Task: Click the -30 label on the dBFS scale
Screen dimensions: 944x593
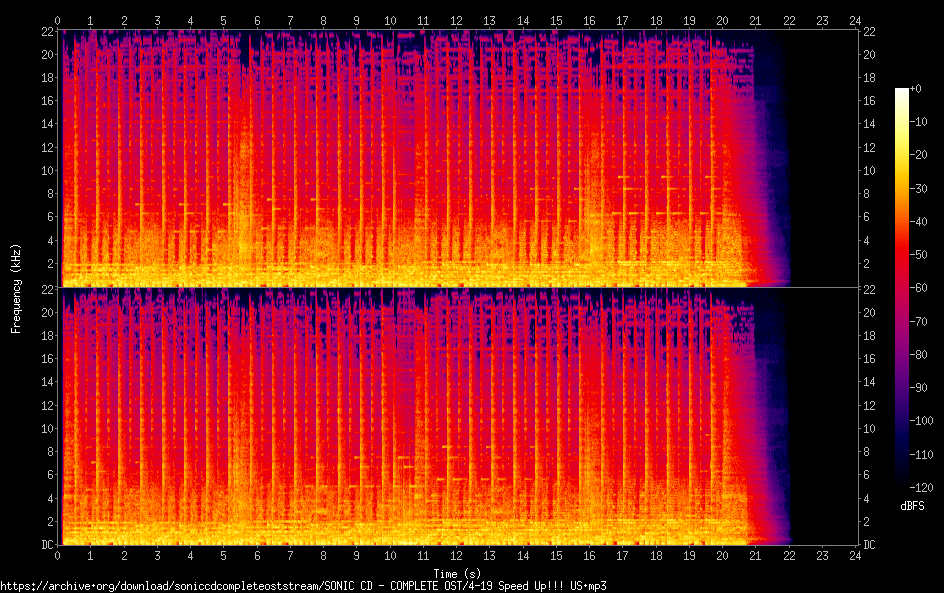Action: (918, 189)
